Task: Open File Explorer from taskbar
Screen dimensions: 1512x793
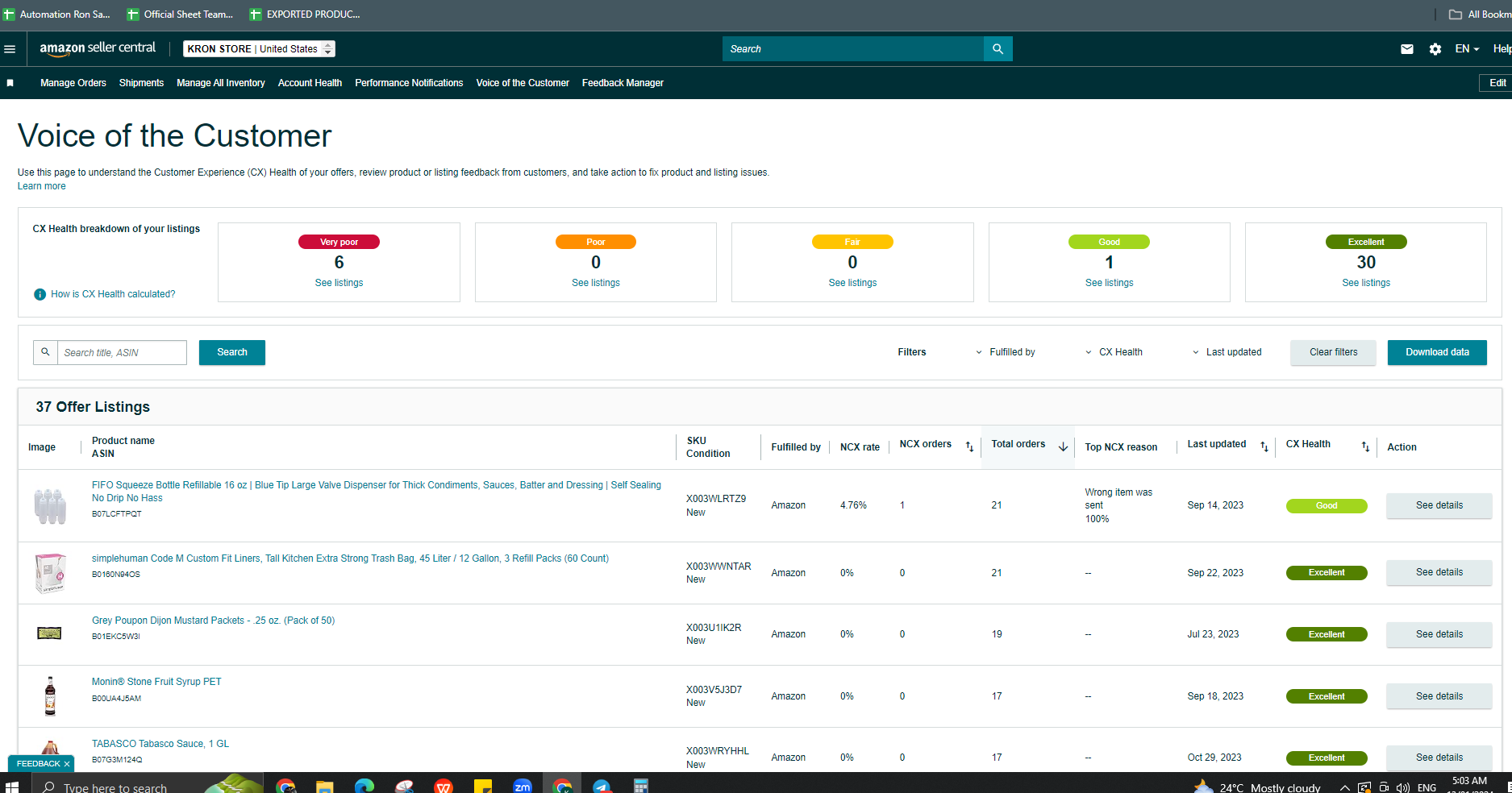Action: pyautogui.click(x=324, y=787)
